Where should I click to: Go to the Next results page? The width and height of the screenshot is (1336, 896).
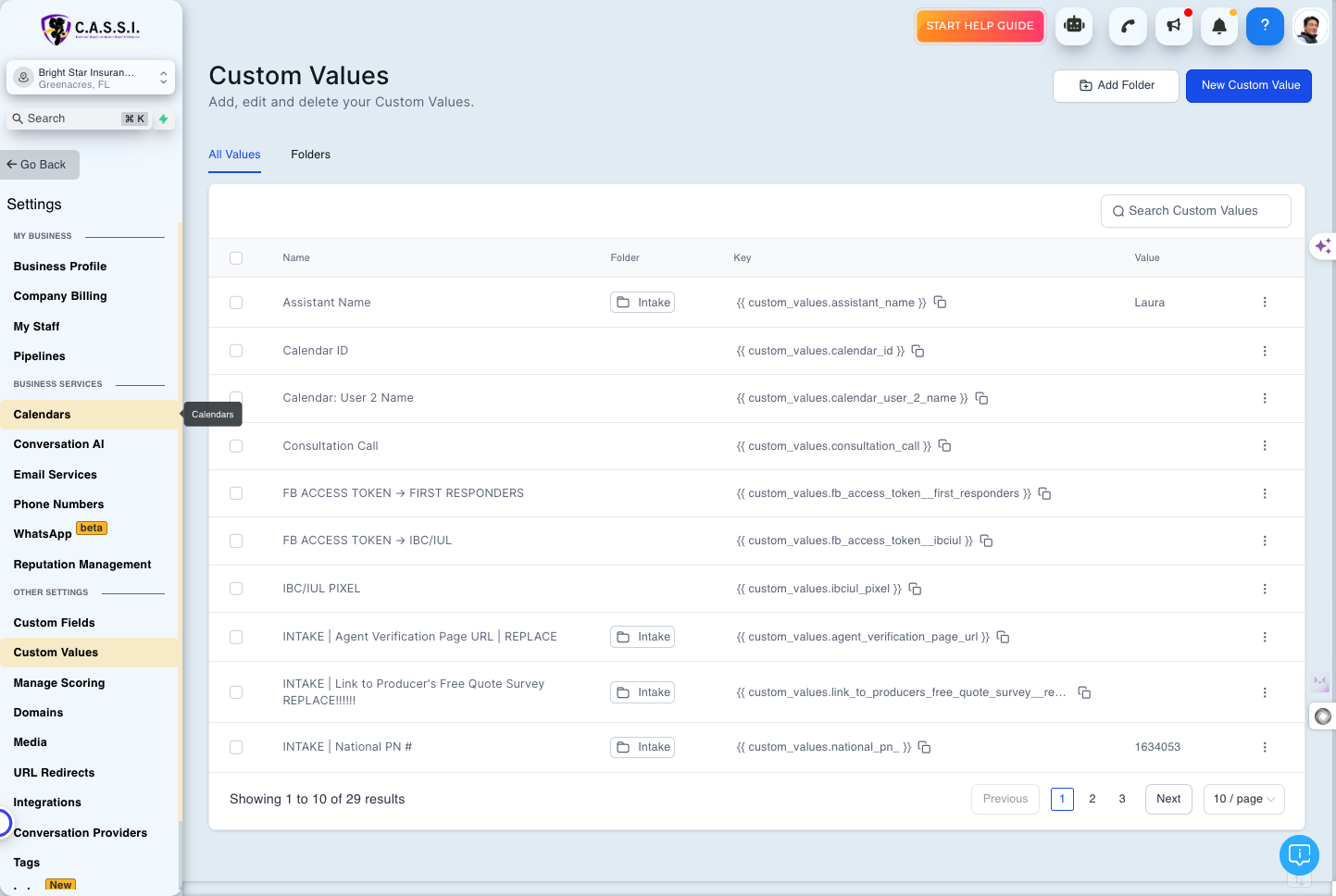[x=1168, y=799]
